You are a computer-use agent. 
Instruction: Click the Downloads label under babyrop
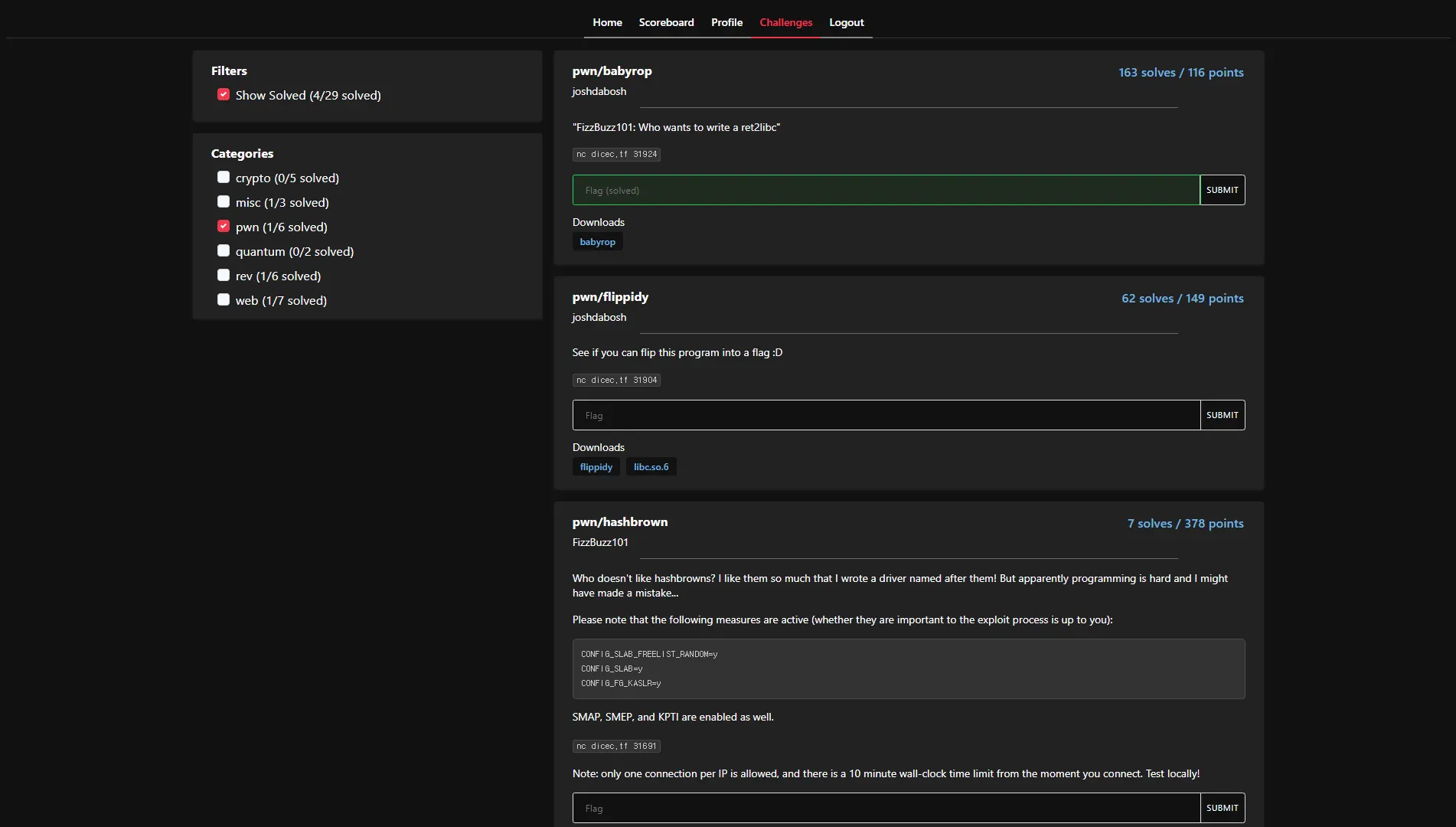(x=598, y=222)
